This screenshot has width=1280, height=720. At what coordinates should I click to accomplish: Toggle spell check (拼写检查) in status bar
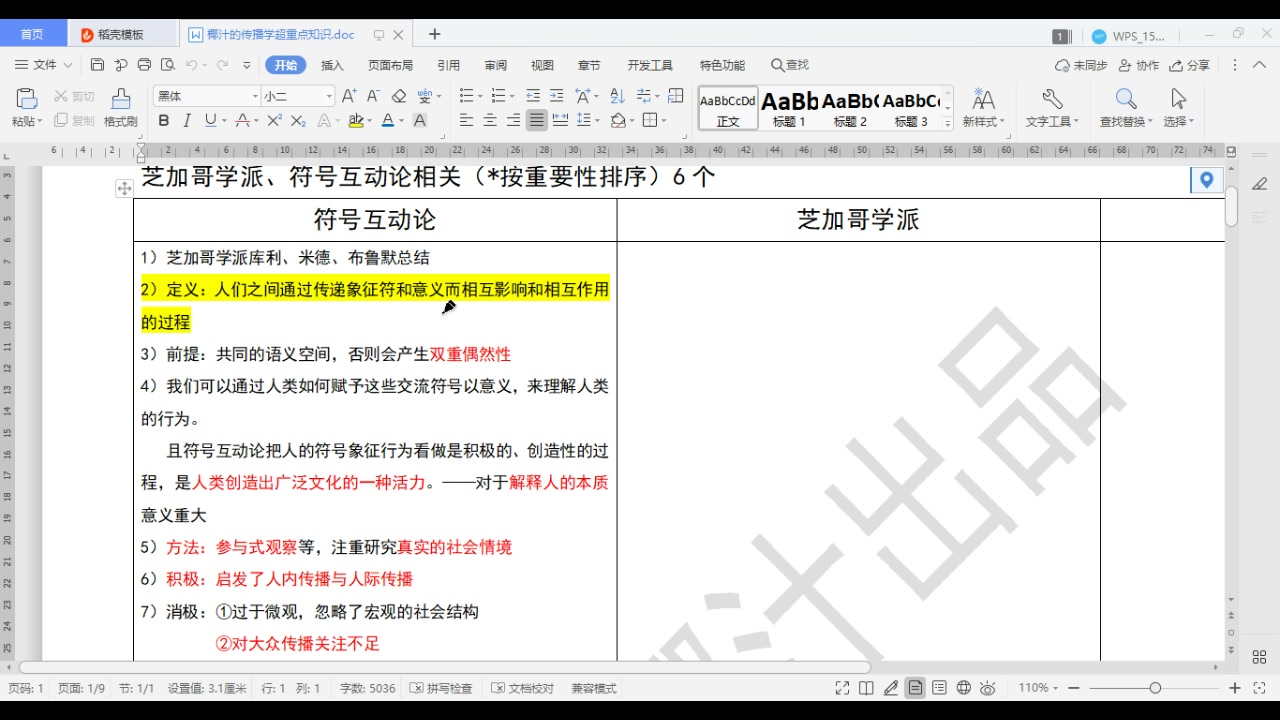[x=441, y=688]
